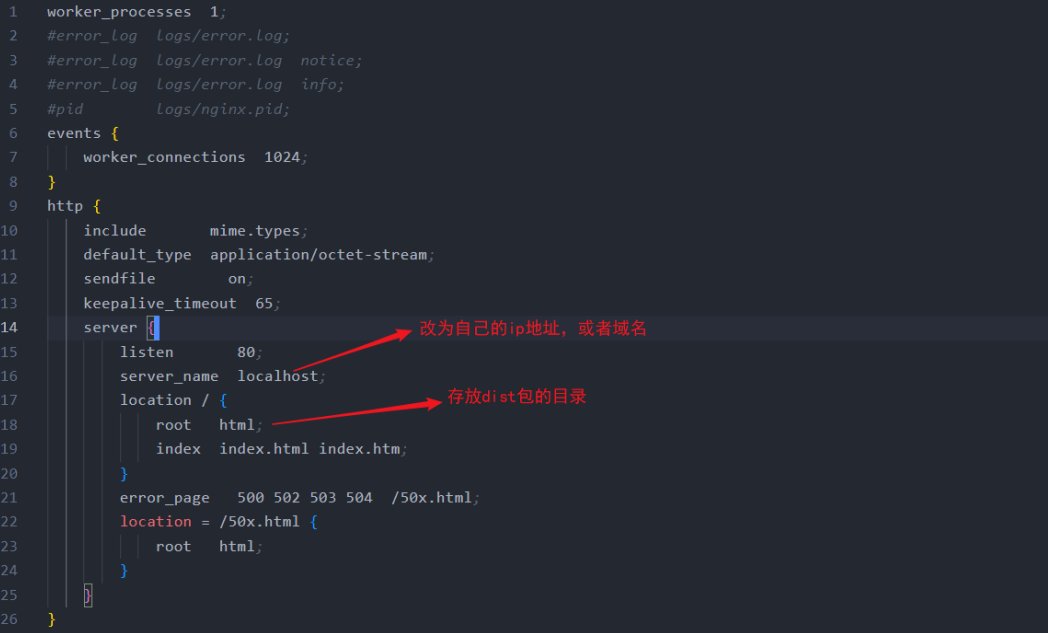This screenshot has height=633, width=1048.
Task: Click the commented #pid line
Action: pos(168,109)
